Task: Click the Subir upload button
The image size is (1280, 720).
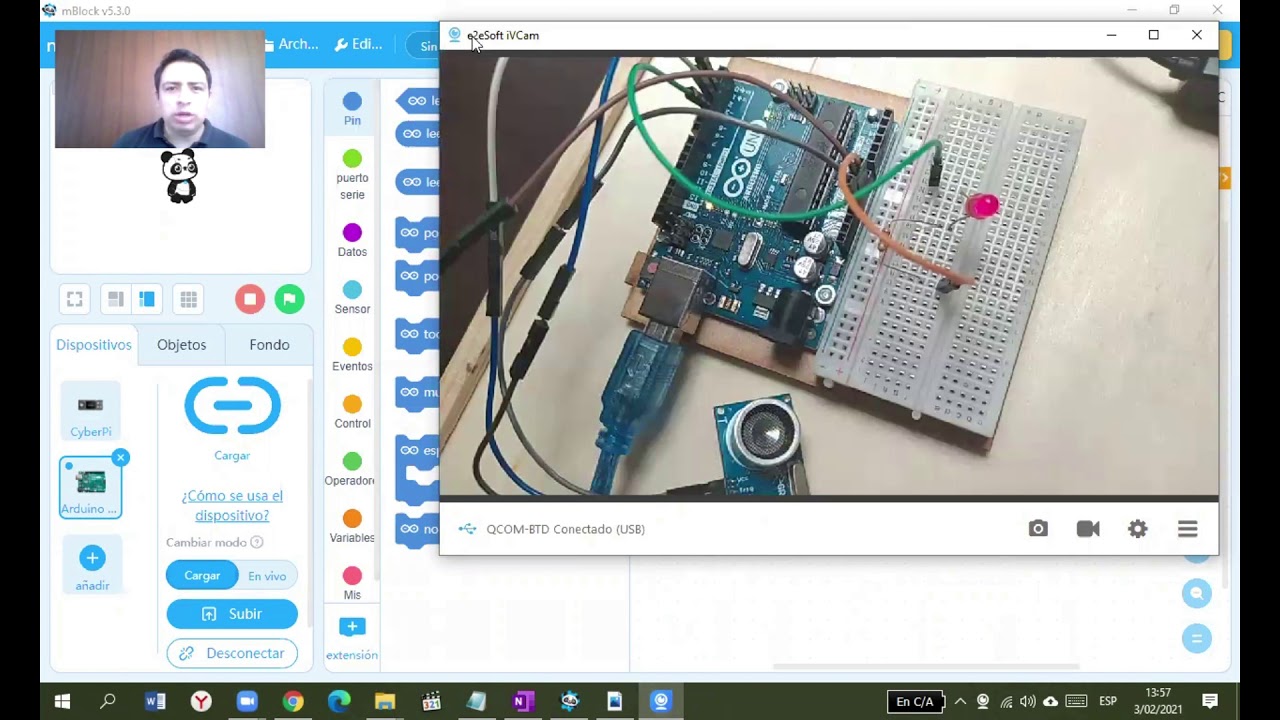Action: [232, 614]
